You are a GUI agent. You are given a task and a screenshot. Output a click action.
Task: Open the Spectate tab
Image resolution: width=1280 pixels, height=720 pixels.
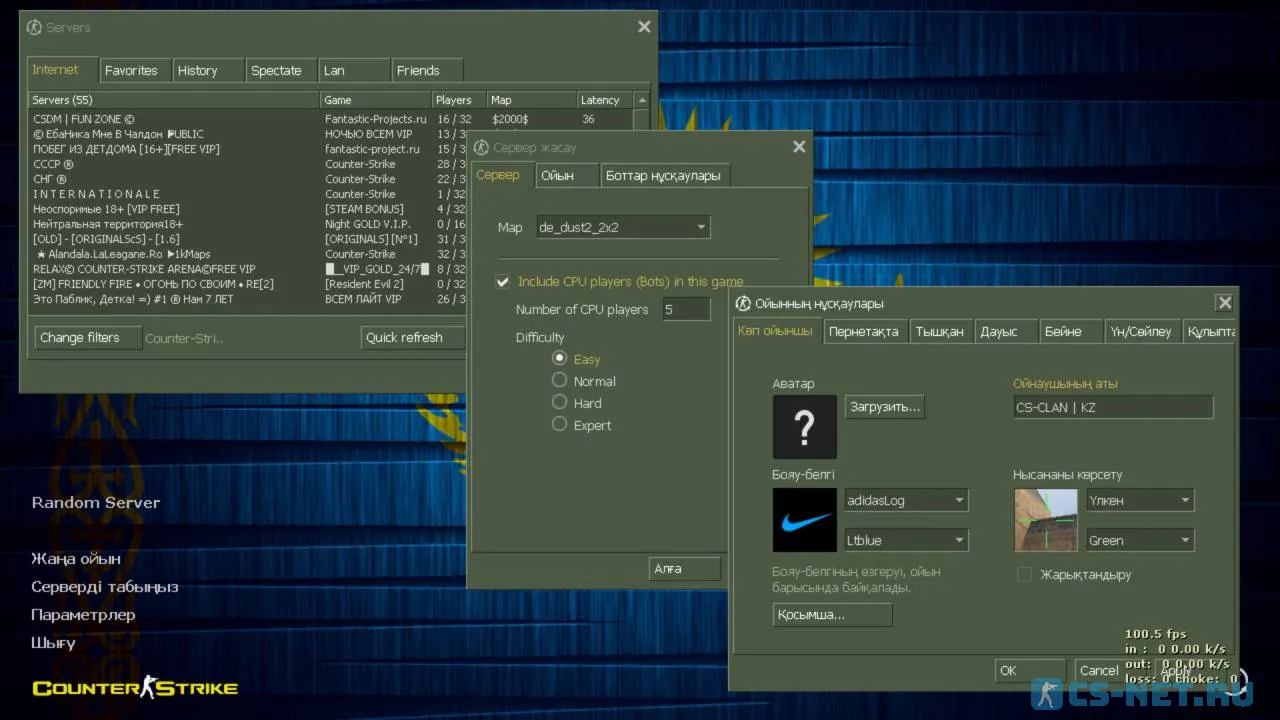281,70
